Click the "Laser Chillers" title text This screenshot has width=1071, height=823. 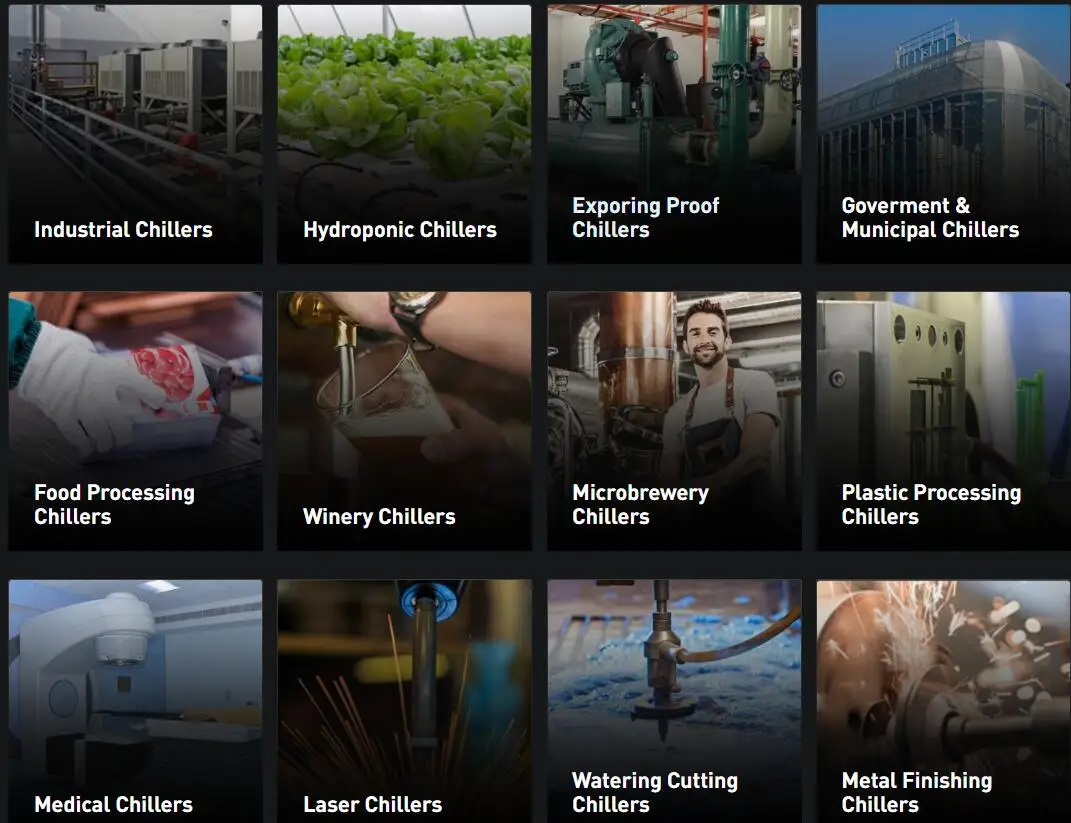tap(373, 805)
